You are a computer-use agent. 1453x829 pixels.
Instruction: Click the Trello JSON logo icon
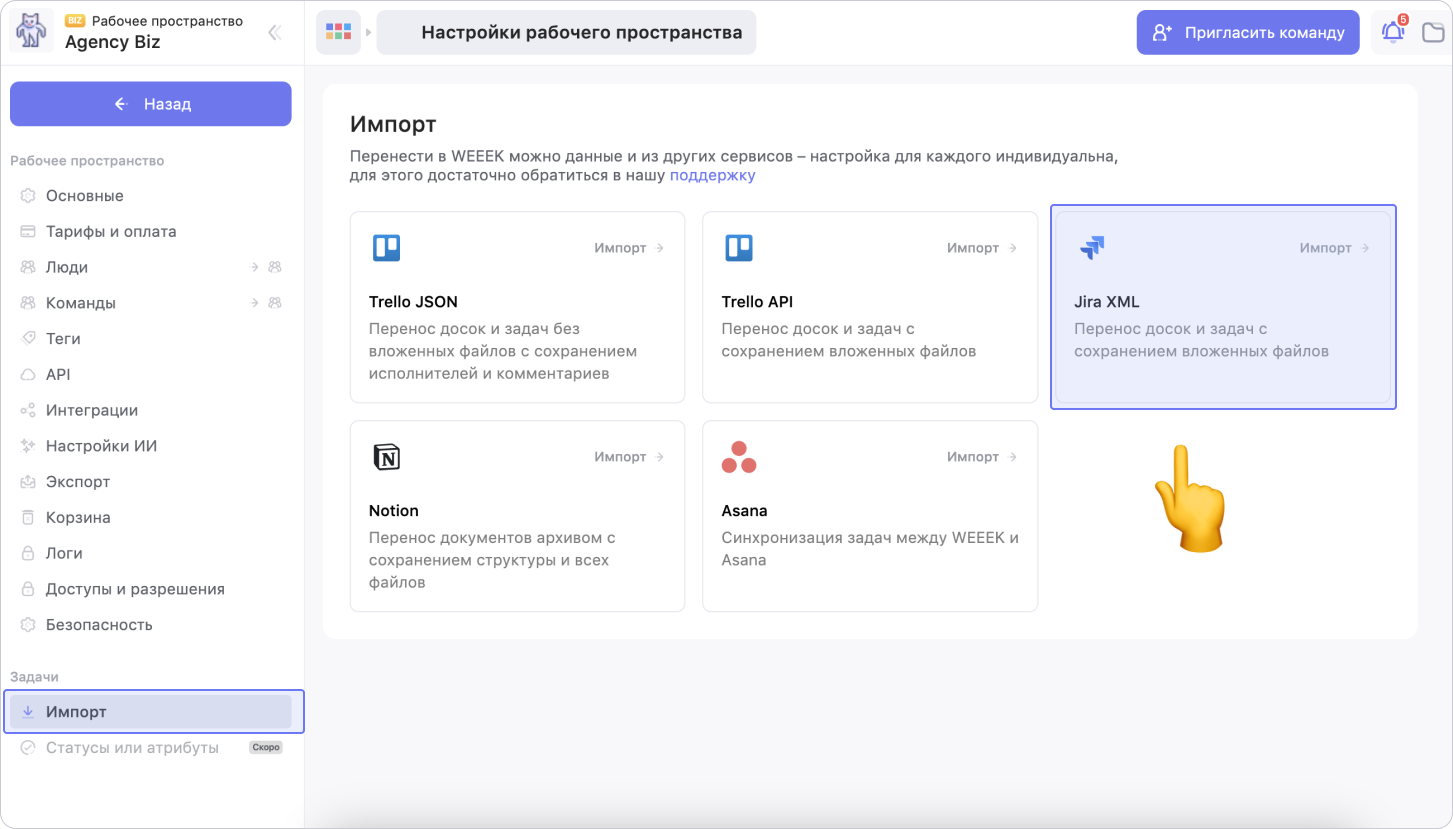(386, 248)
